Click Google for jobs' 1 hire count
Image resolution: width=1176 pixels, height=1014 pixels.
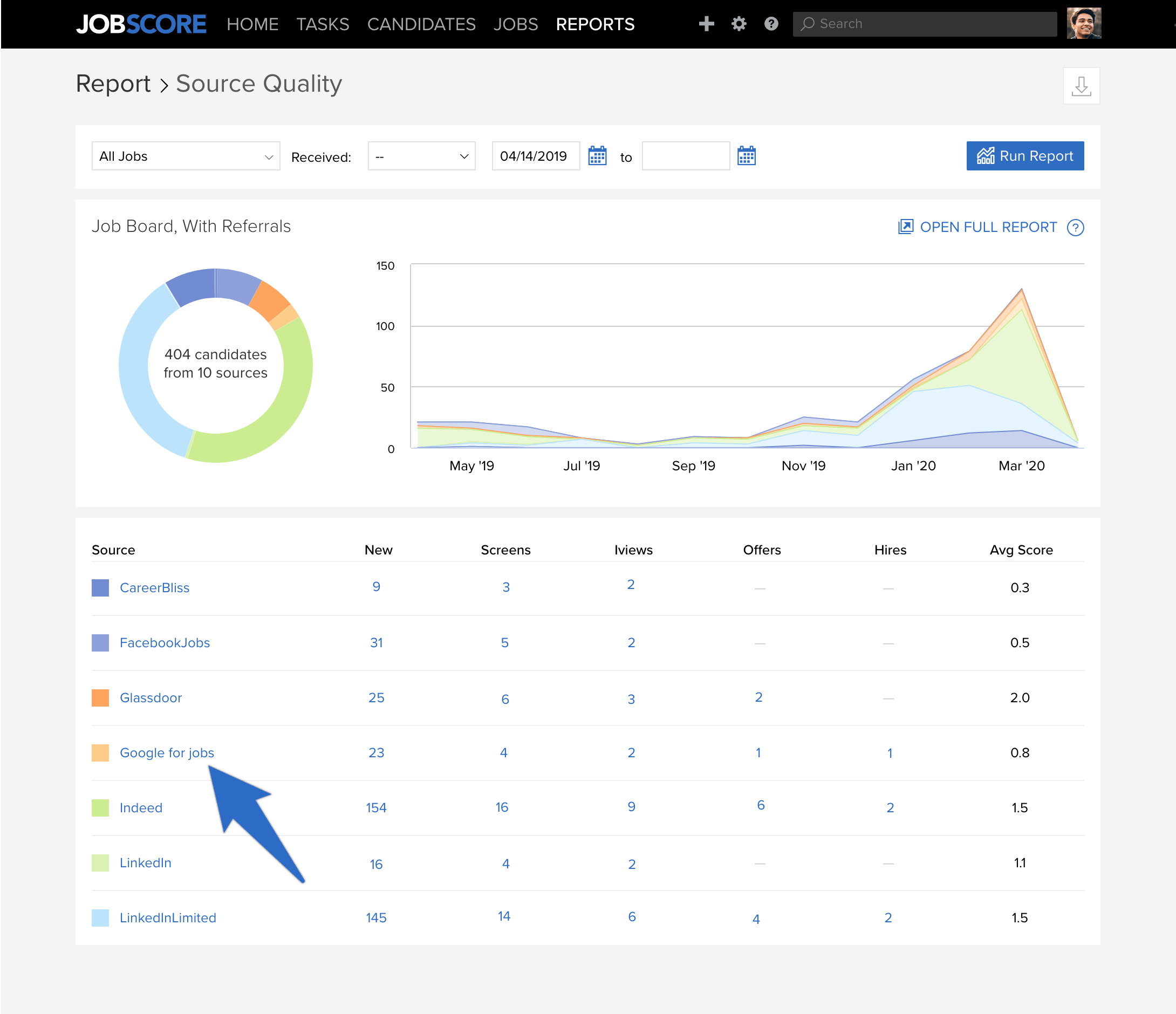point(890,753)
